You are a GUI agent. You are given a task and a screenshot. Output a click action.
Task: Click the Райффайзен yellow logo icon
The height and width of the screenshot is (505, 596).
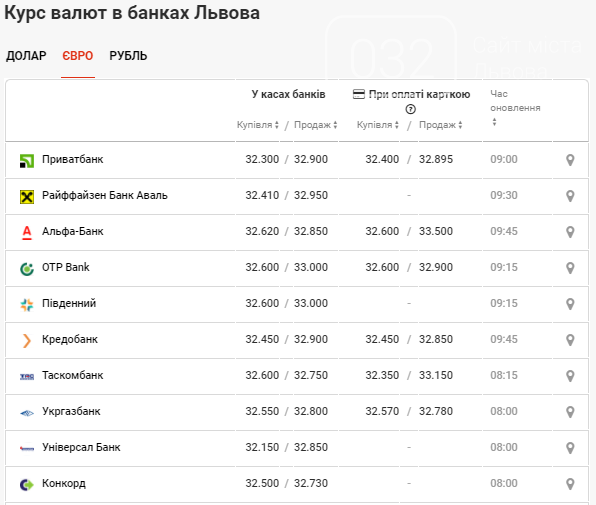[27, 197]
